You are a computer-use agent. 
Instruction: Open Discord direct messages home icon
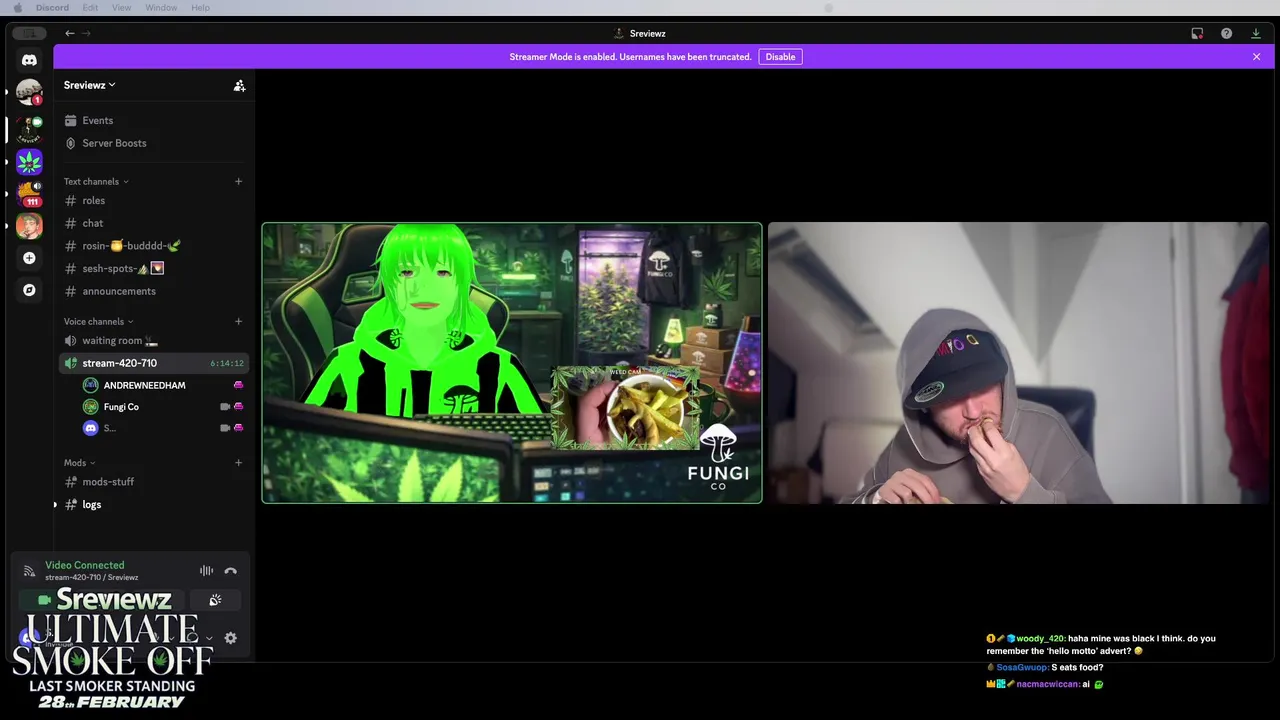tap(29, 60)
